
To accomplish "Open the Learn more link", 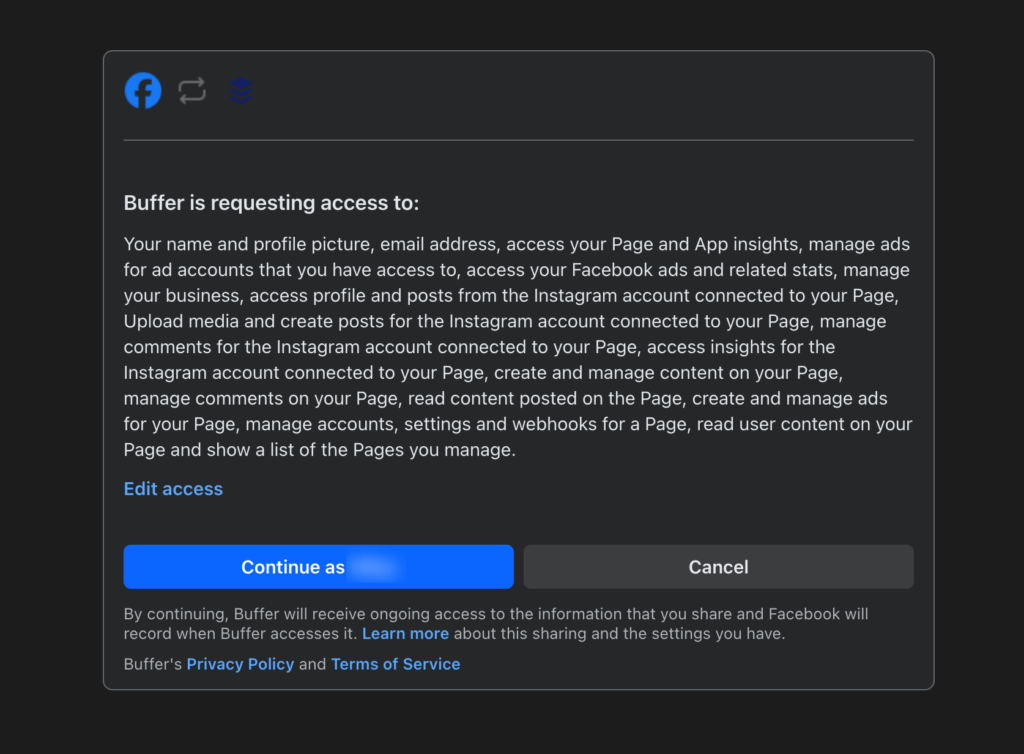I will [x=406, y=634].
